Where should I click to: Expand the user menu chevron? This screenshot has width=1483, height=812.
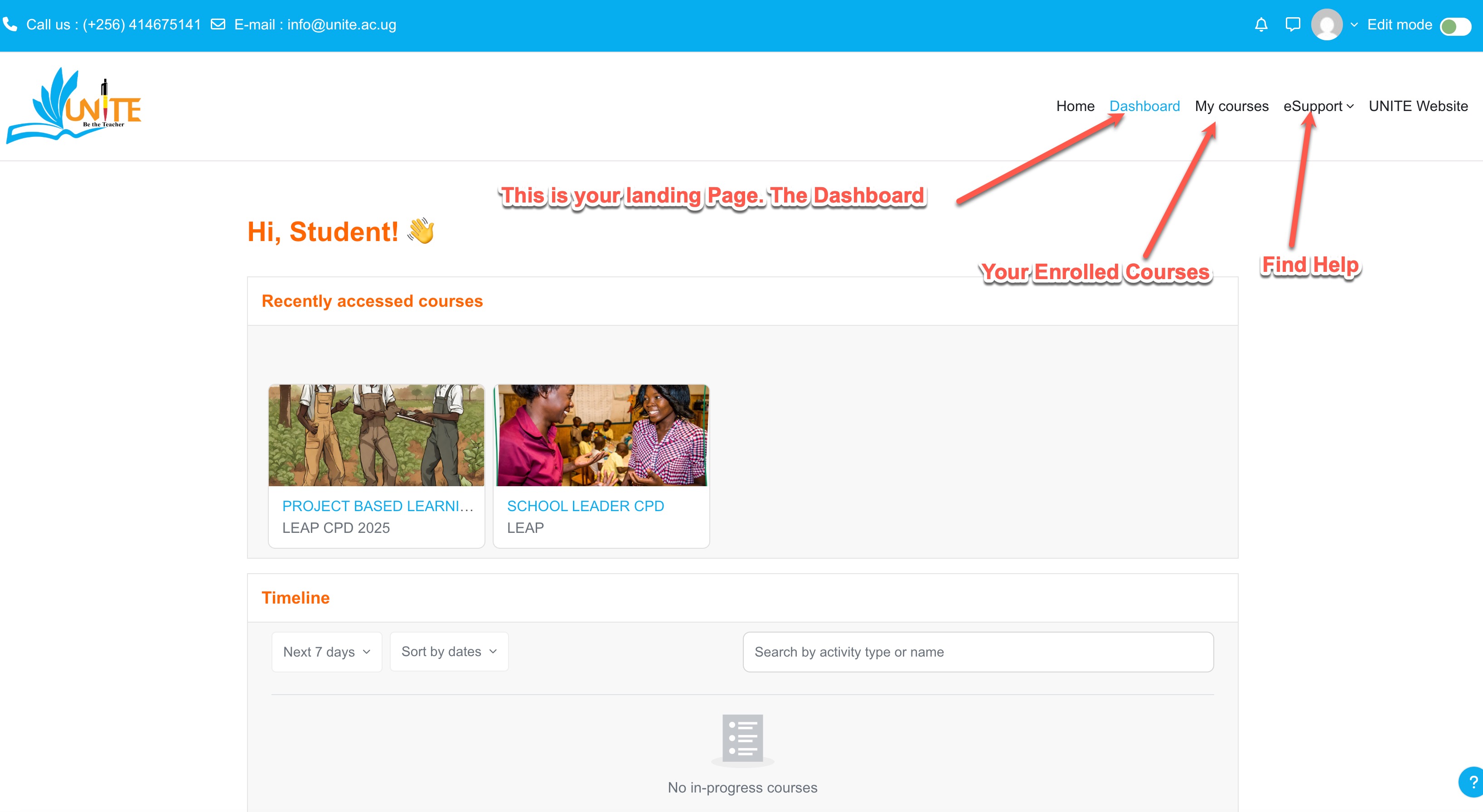coord(1354,25)
